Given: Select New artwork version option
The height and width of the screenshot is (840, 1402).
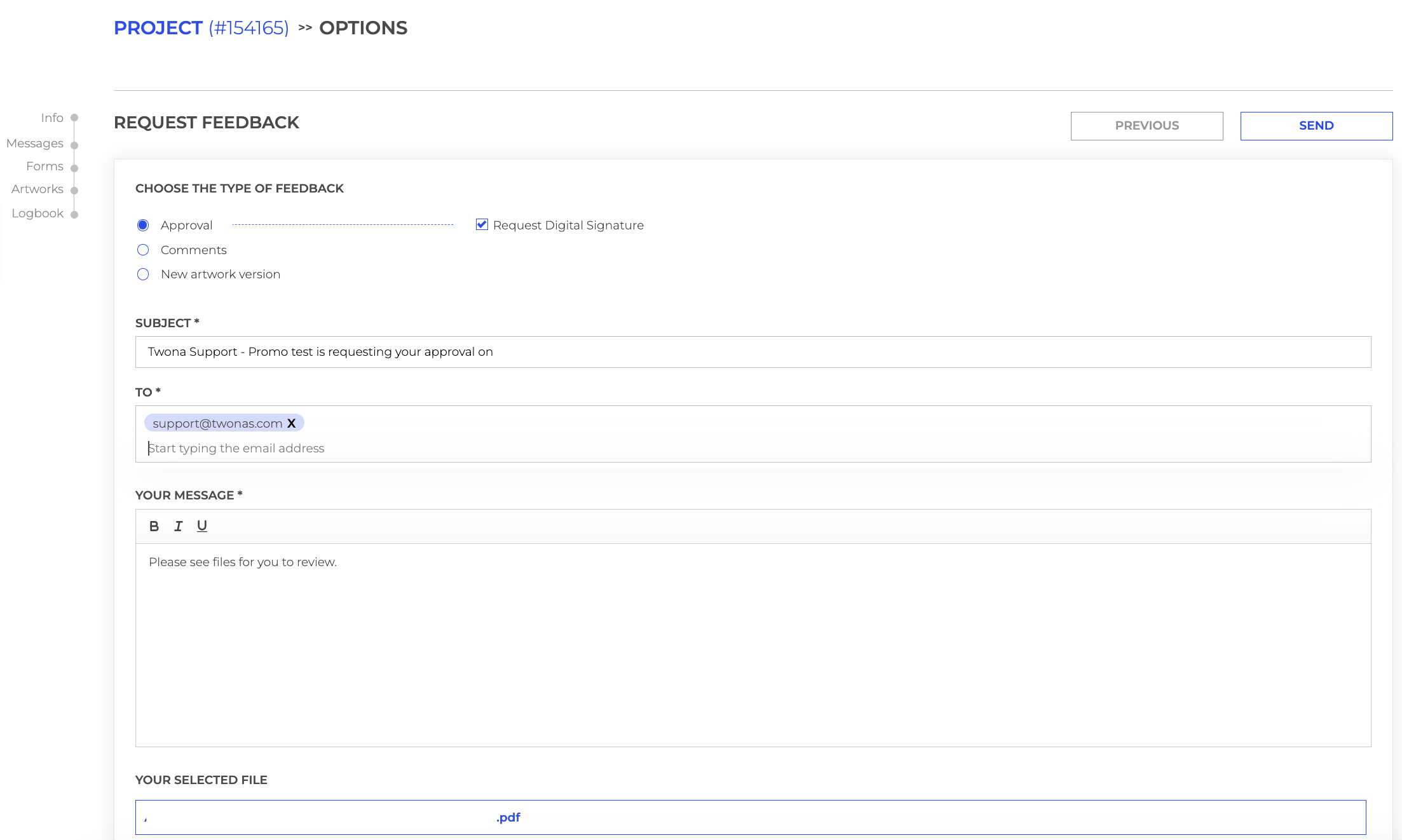Looking at the screenshot, I should point(143,274).
